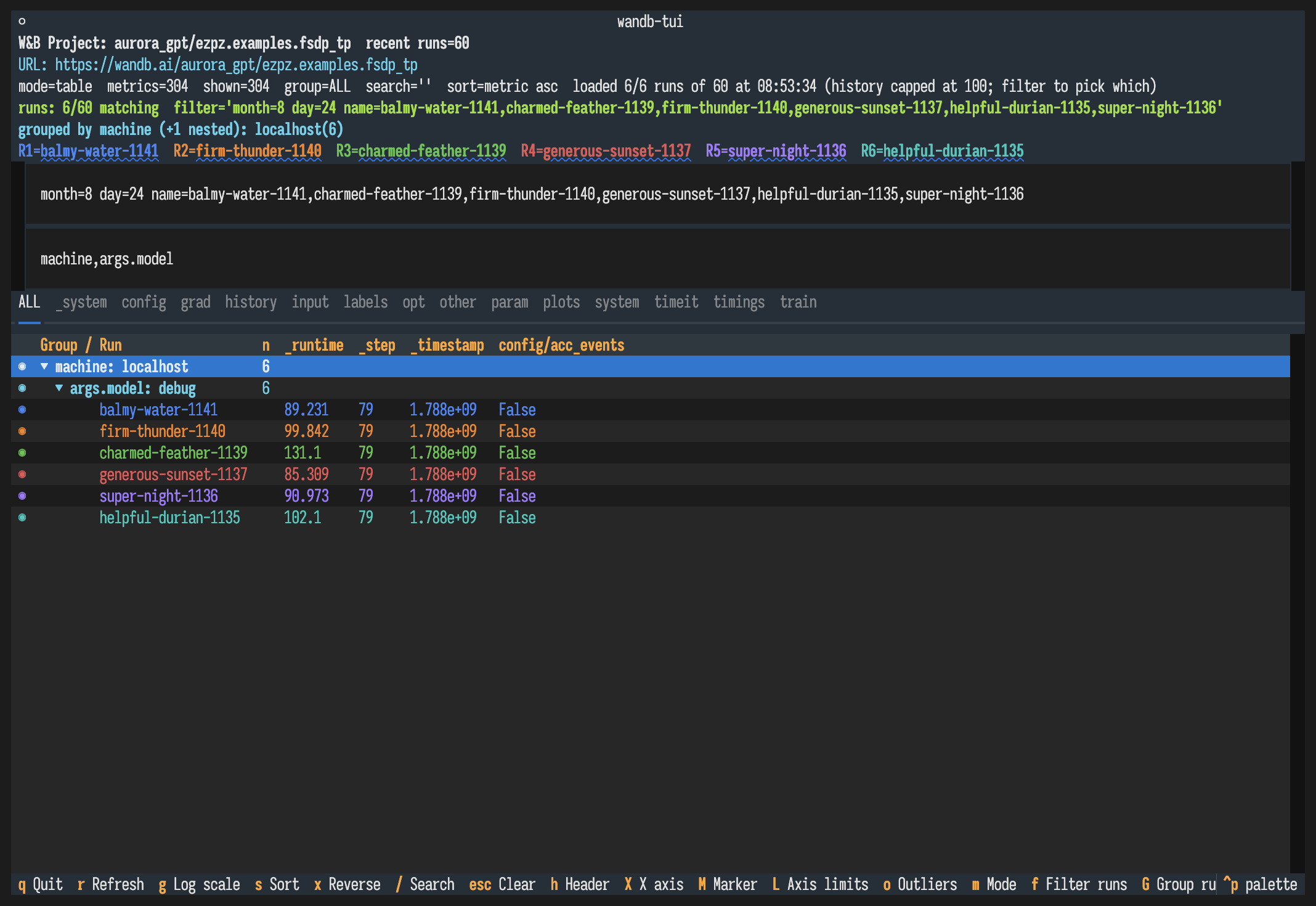Click the circle icon in title bar
Viewport: 1316px width, 906px height.
point(22,22)
